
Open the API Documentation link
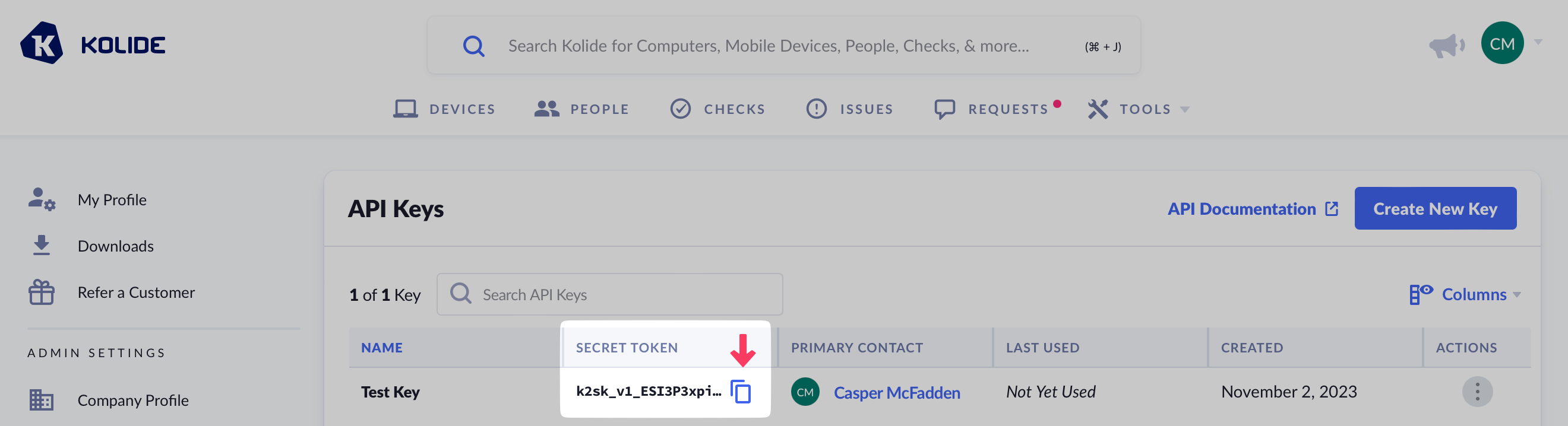point(1252,209)
